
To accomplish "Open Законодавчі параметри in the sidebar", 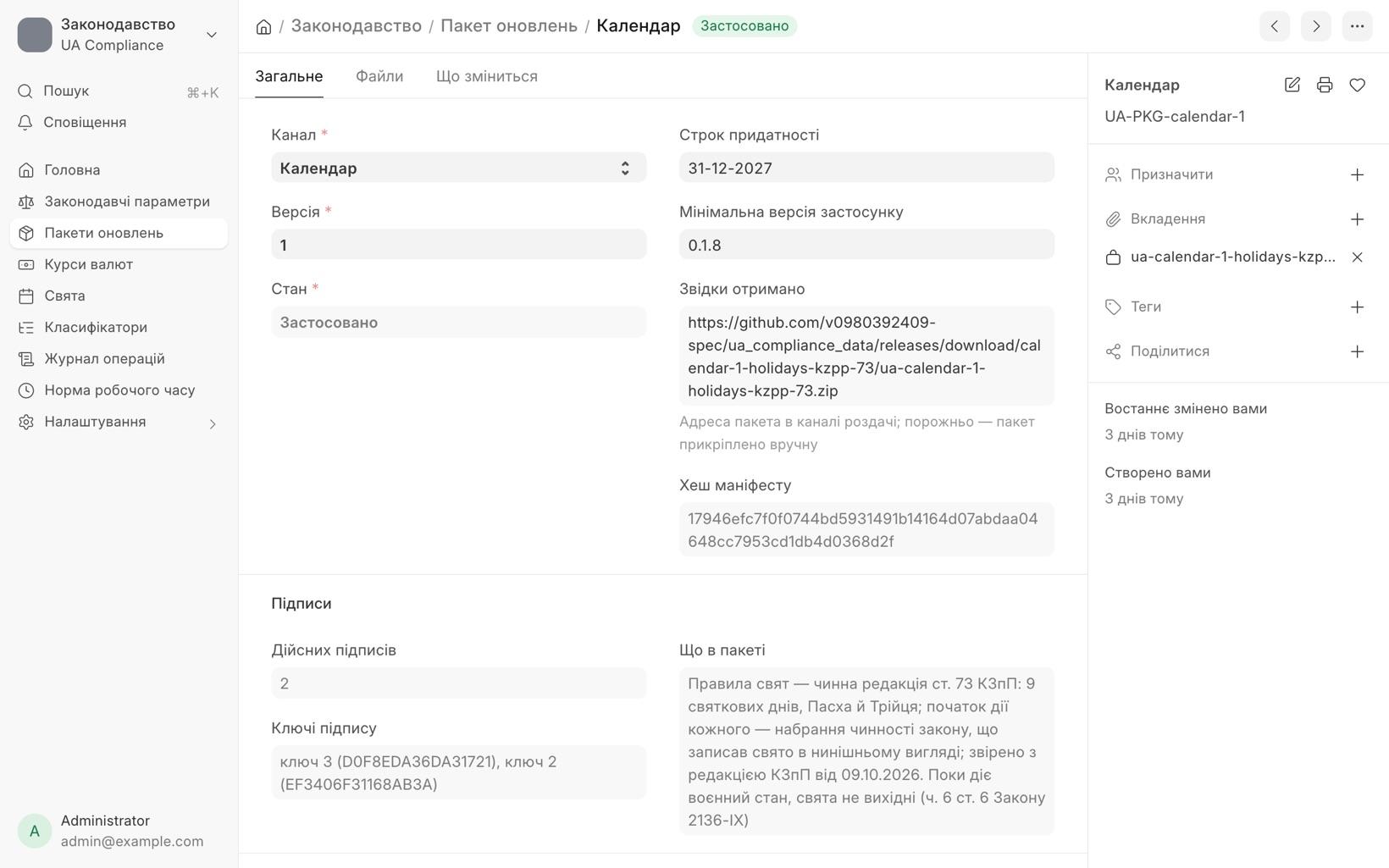I will pyautogui.click(x=119, y=202).
